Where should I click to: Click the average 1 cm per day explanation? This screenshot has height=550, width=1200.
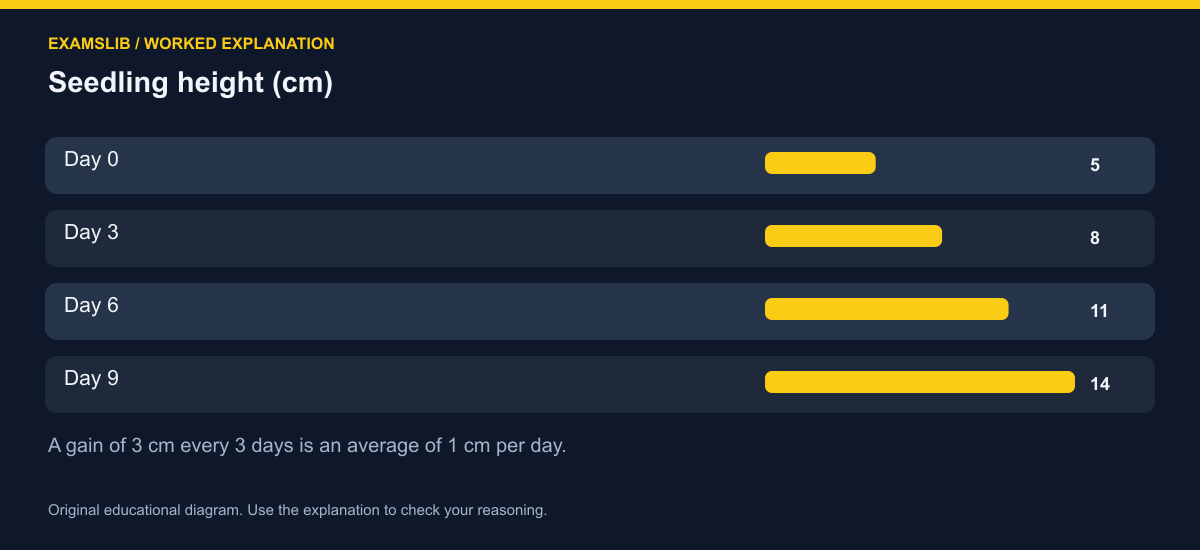click(307, 446)
